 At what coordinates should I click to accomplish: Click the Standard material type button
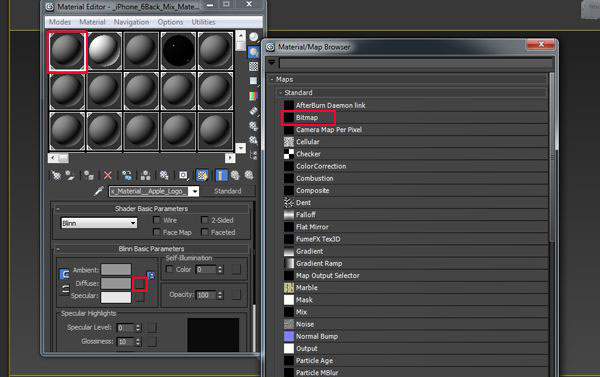click(x=228, y=191)
